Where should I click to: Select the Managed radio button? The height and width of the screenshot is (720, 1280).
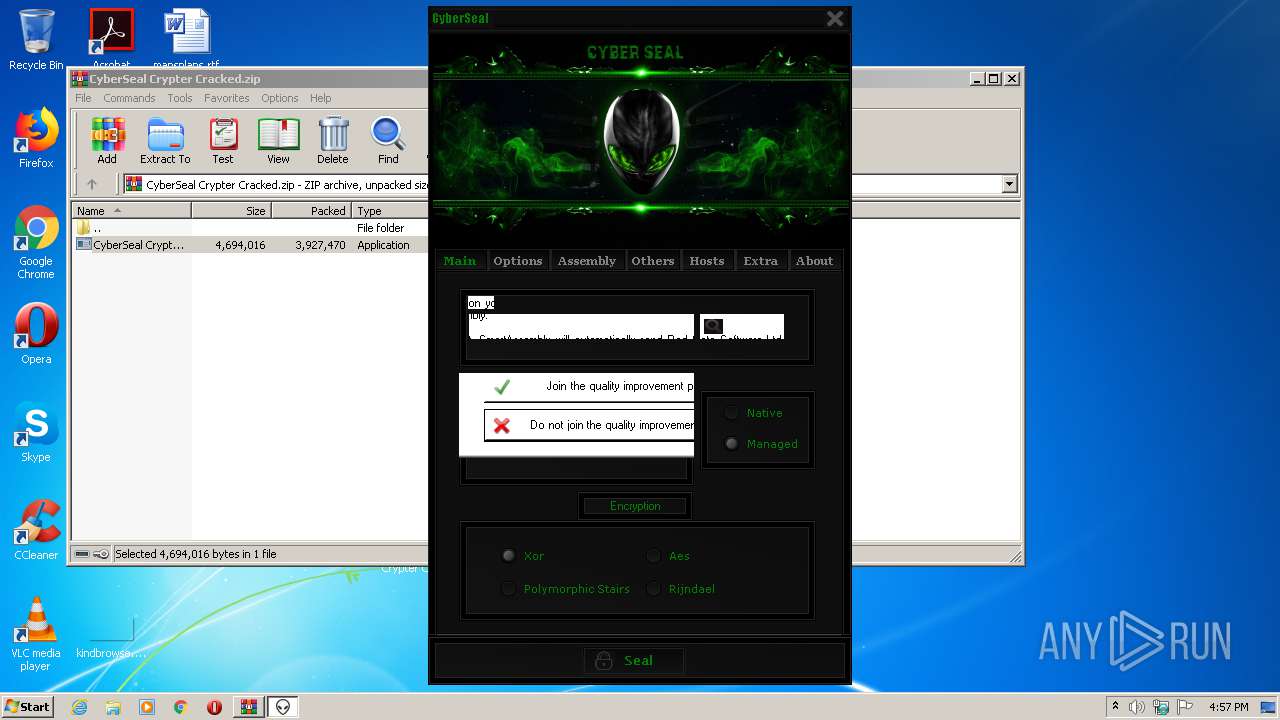[731, 444]
